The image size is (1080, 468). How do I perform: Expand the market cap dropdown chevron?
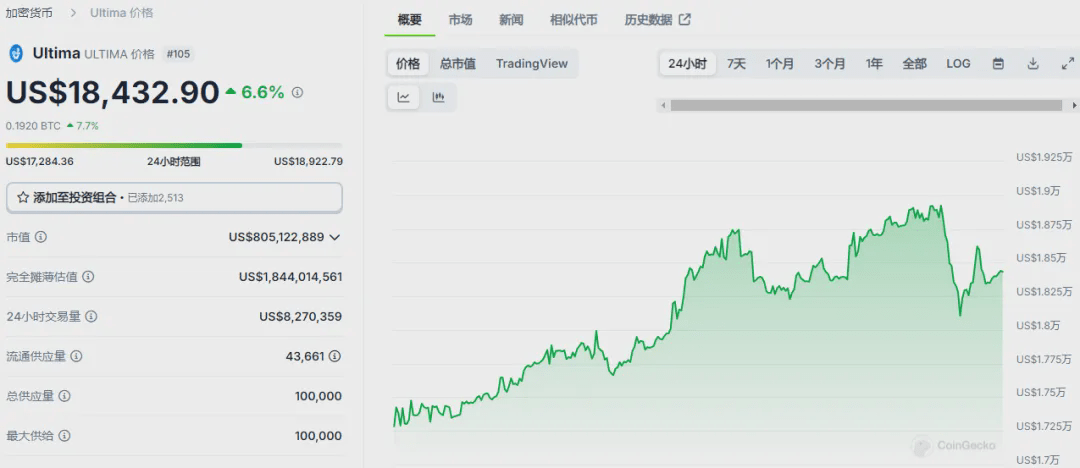tap(335, 237)
